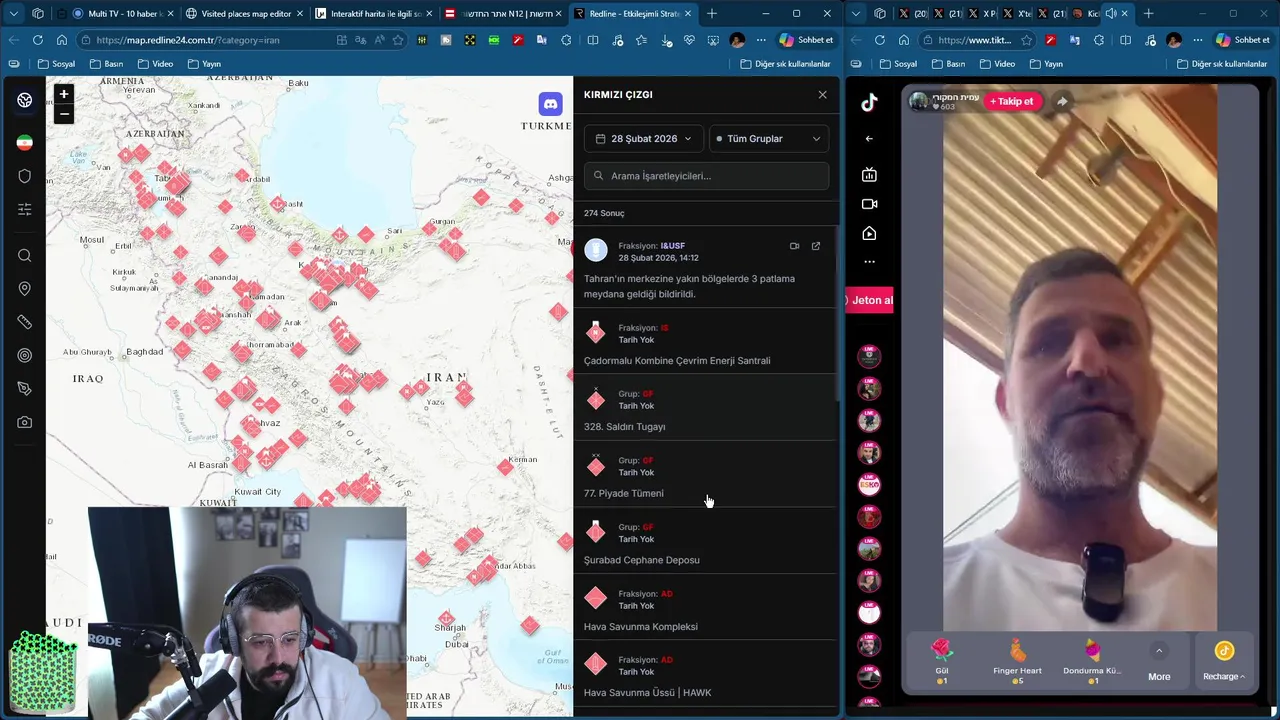This screenshot has width=1280, height=720.
Task: Open the Basın bookmarks folder in left browser
Action: [107, 64]
